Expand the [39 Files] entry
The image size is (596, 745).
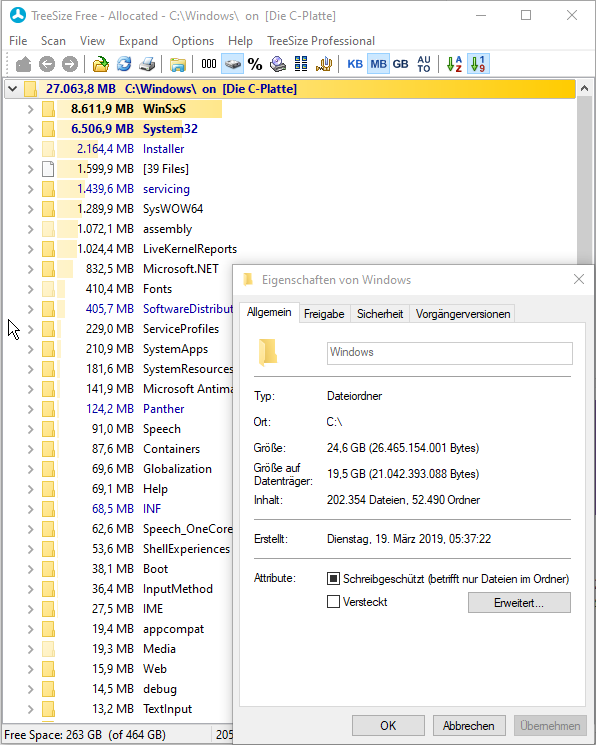(30, 169)
